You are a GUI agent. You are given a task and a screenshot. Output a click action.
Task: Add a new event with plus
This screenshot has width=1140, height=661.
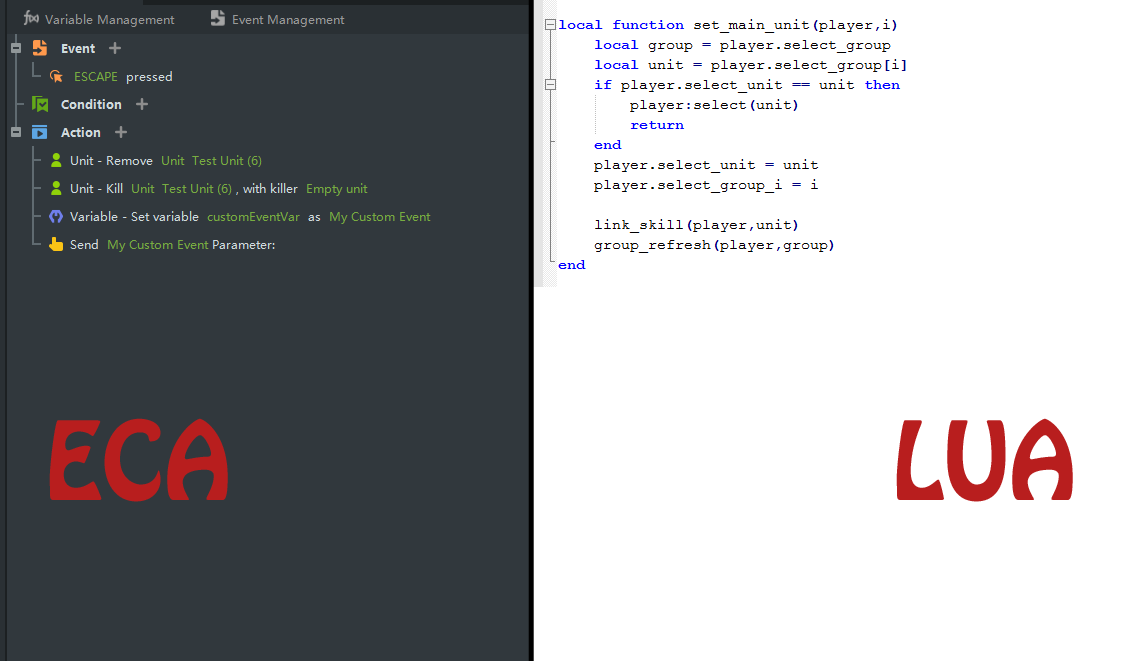pos(115,48)
